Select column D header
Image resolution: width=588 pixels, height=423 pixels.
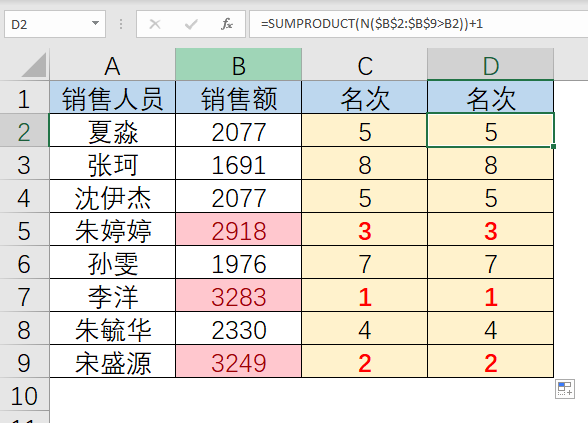pos(490,64)
